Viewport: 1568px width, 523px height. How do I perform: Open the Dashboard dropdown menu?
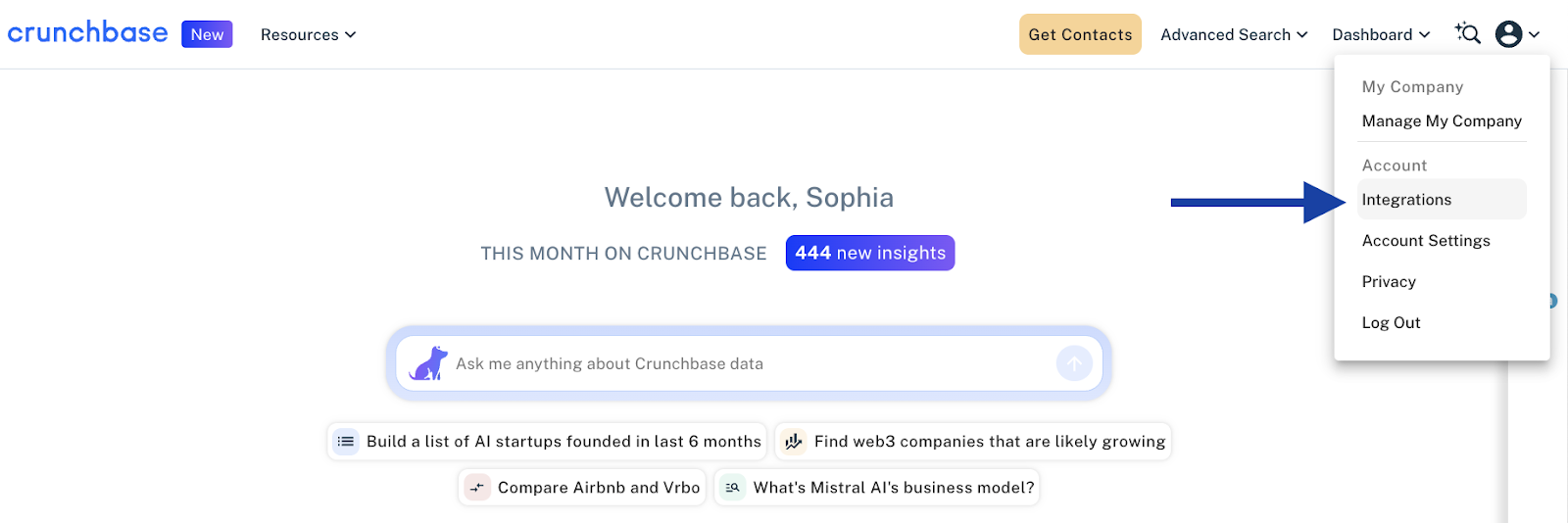(1381, 34)
